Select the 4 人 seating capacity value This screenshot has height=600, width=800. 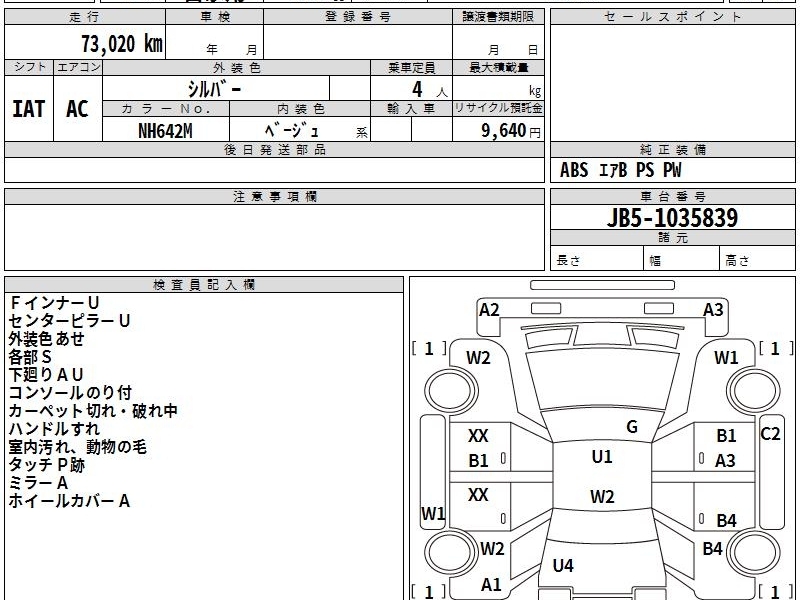click(x=429, y=90)
